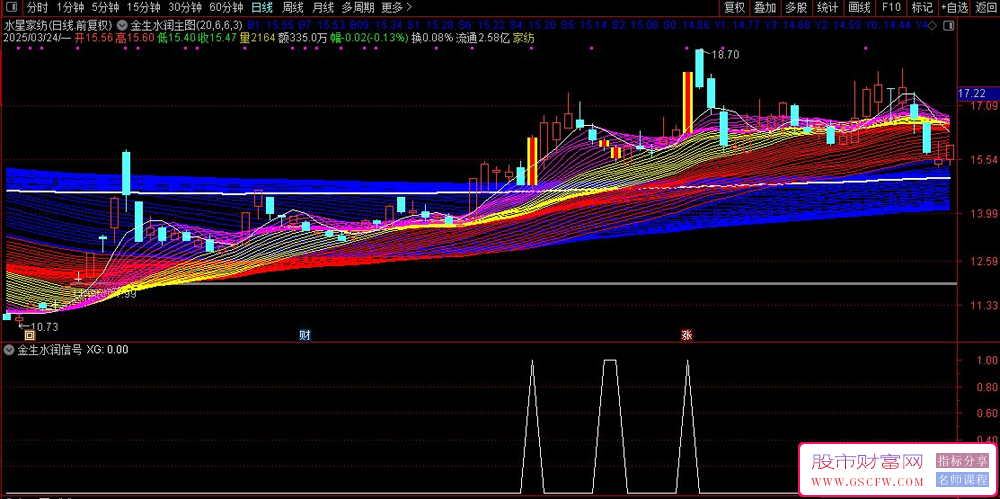Click the 回 marker icon below chart
The height and width of the screenshot is (499, 1000).
[29, 334]
